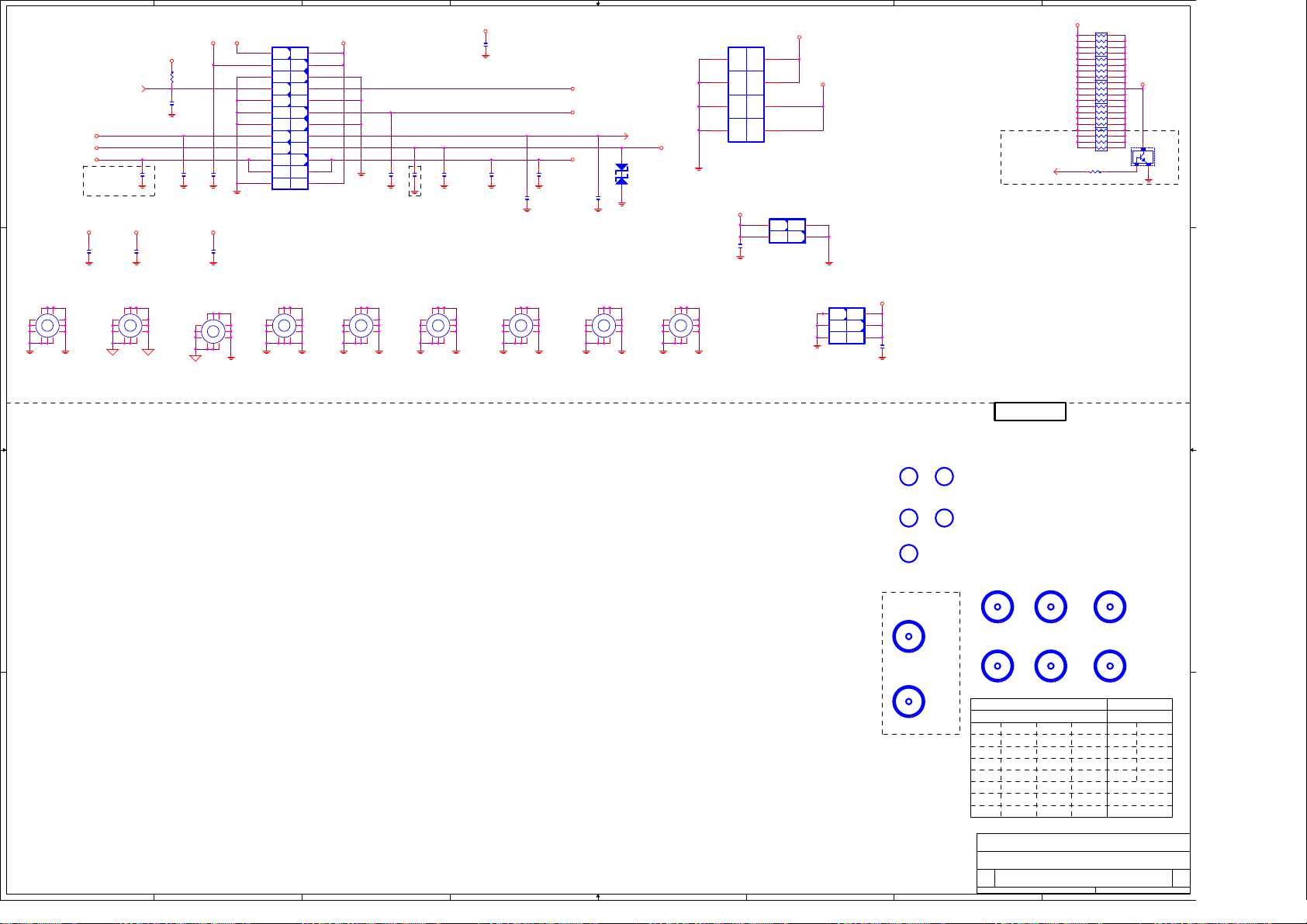Screen dimensions: 1307x924
Task: Select the tall two-column multi-pin connector block
Action: [290, 118]
